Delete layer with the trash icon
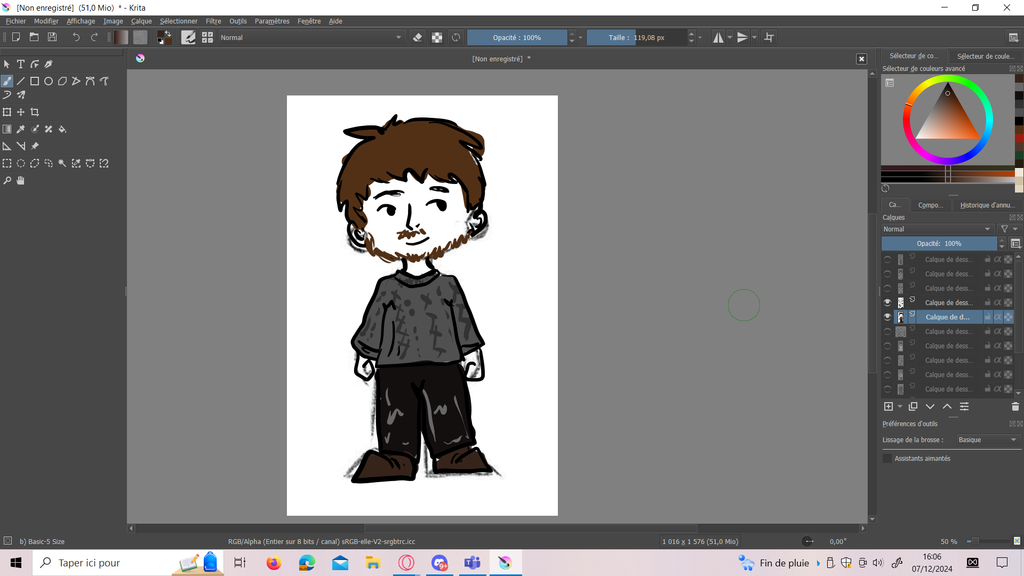 pos(1015,407)
